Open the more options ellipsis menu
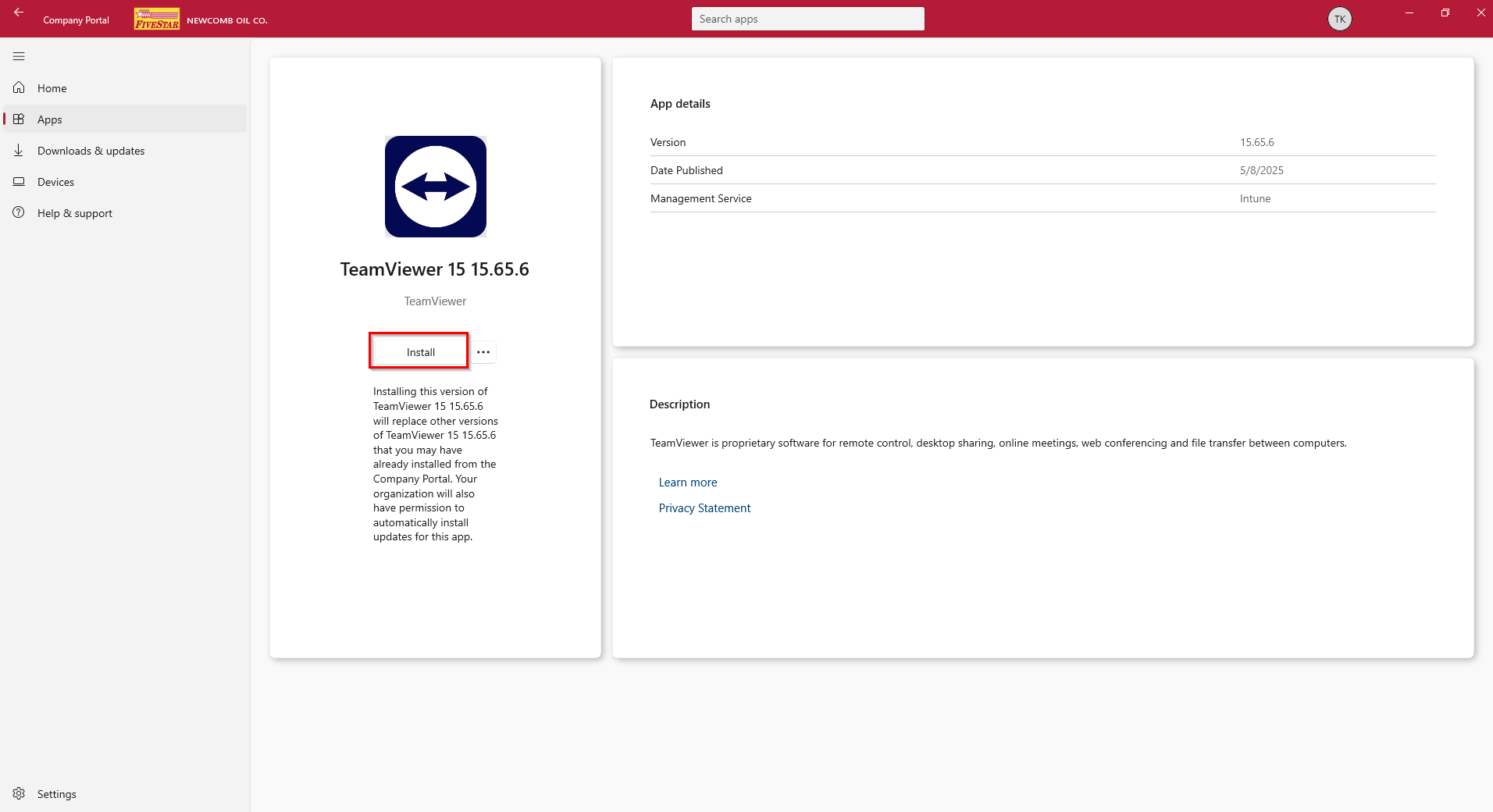1493x812 pixels. click(483, 352)
